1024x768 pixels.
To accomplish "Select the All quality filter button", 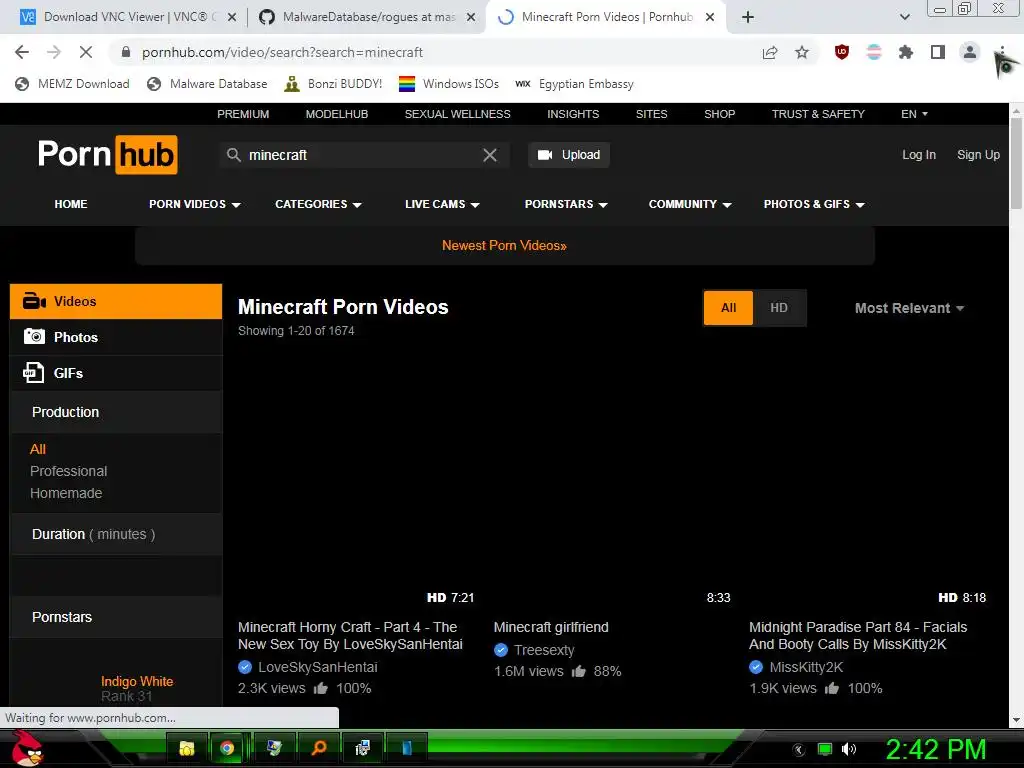I will [728, 308].
